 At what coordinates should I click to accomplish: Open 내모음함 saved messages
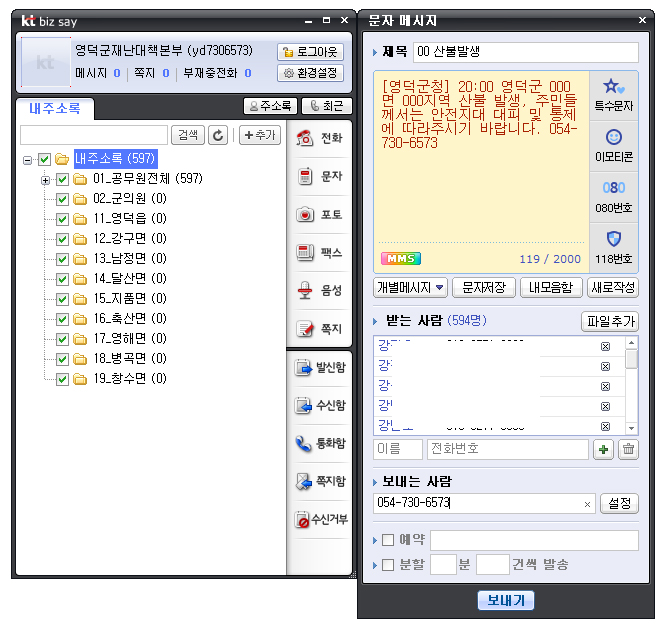(551, 288)
